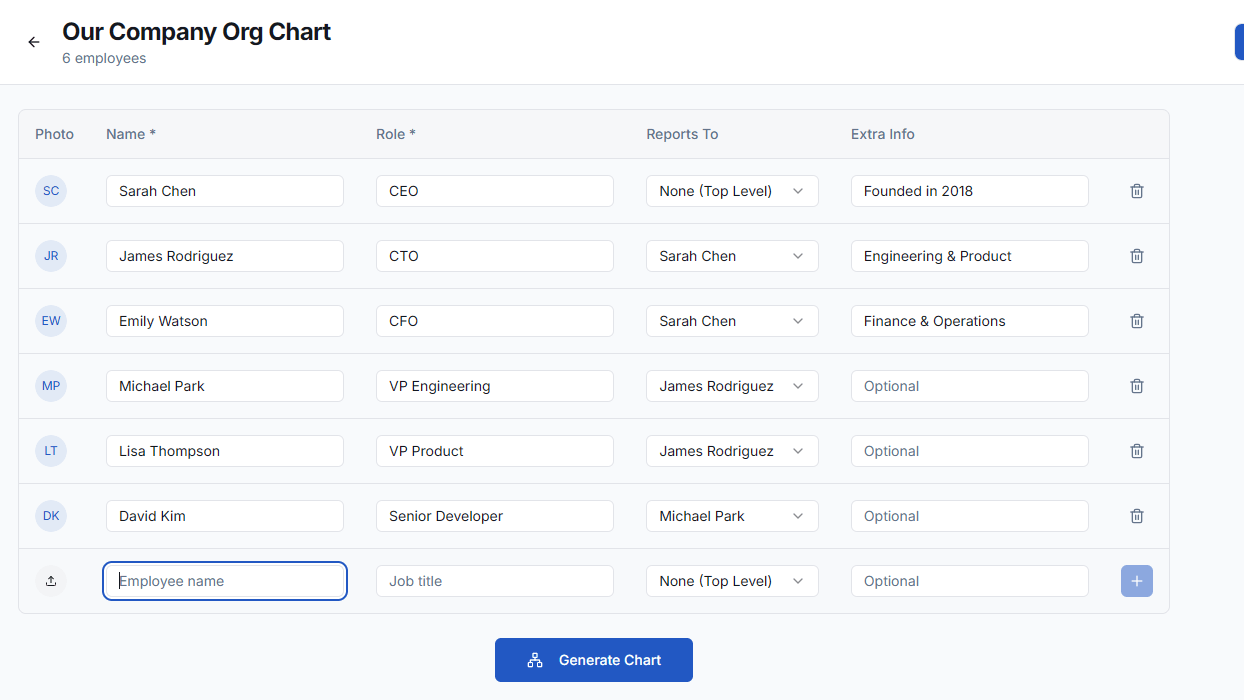
Task: Click the Employee name input field
Action: (x=224, y=580)
